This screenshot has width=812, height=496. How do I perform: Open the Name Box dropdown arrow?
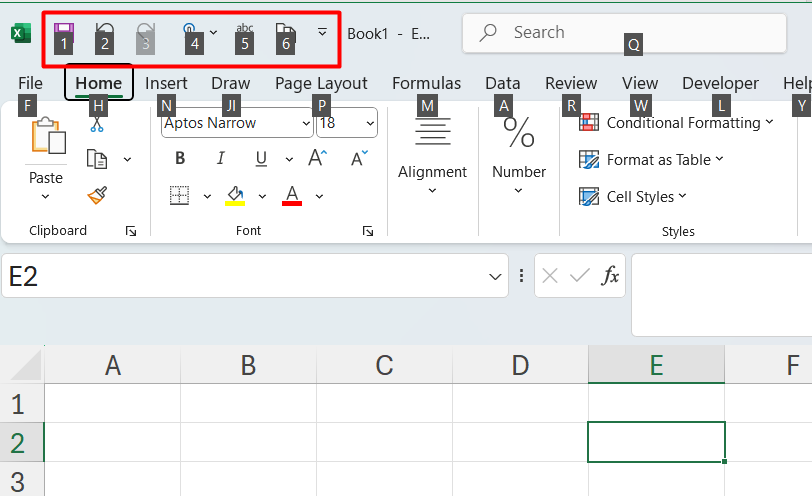click(495, 276)
